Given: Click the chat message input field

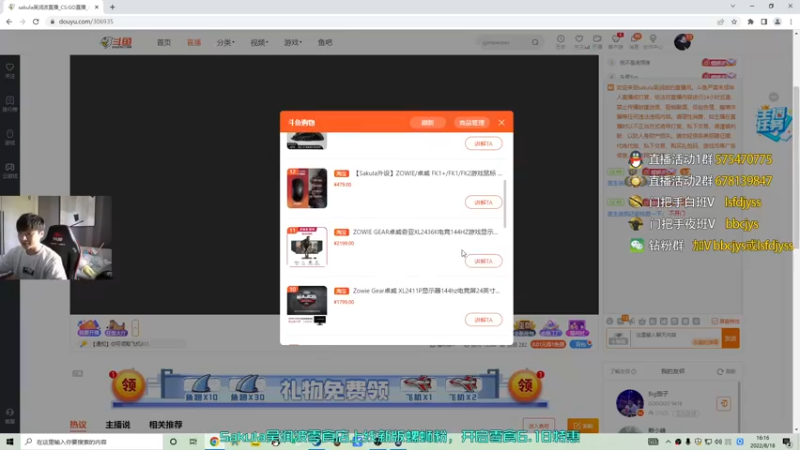Looking at the screenshot, I should 676,338.
